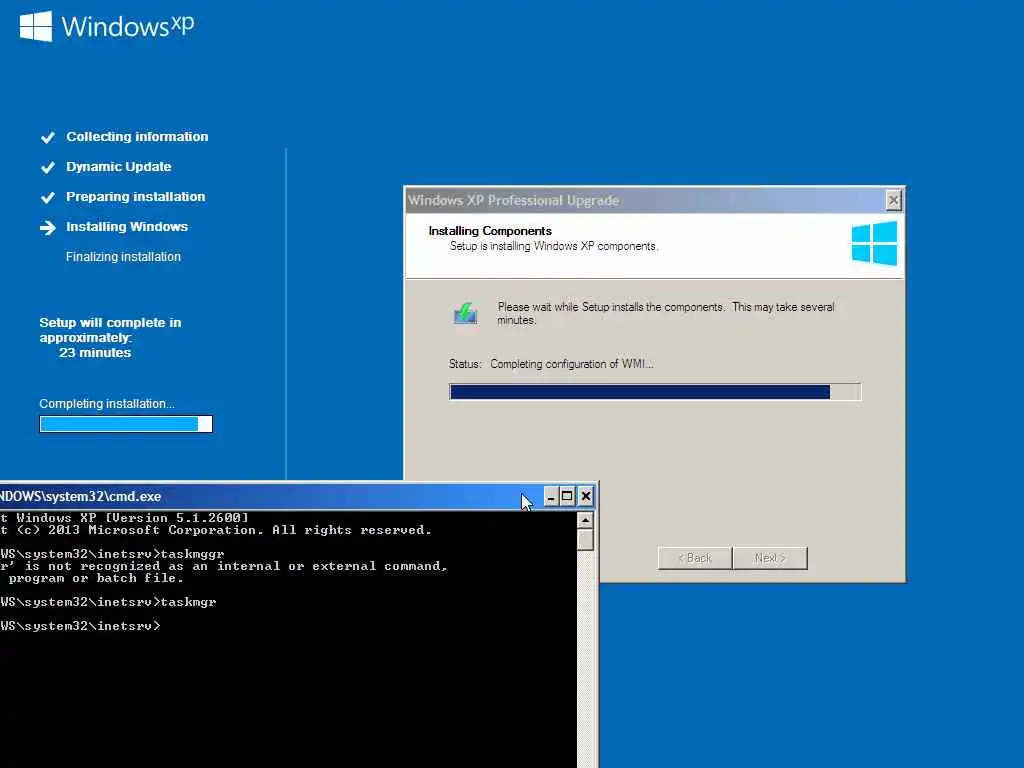The image size is (1024, 768).
Task: Click the checkmark beside Dynamic Update
Action: [x=48, y=167]
